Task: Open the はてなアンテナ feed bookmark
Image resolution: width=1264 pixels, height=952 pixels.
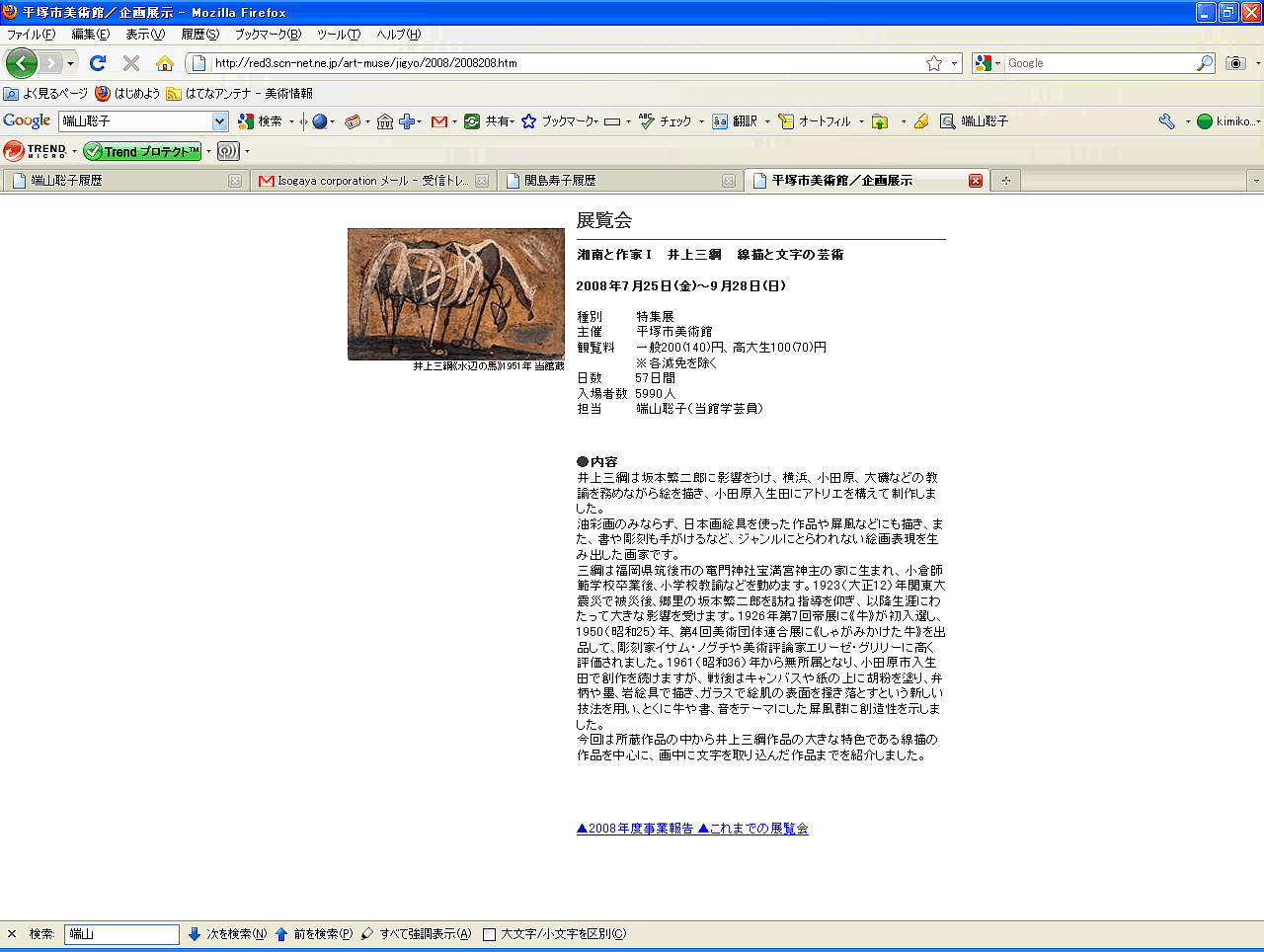Action: [240, 93]
